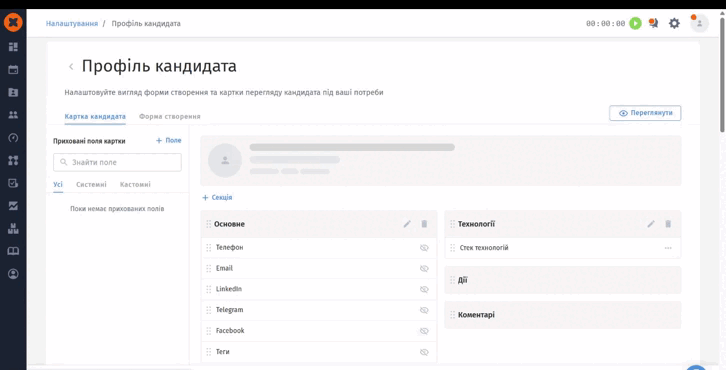Image resolution: width=726 pixels, height=370 pixels.
Task: Hide the Email field with eye icon
Action: pos(424,269)
